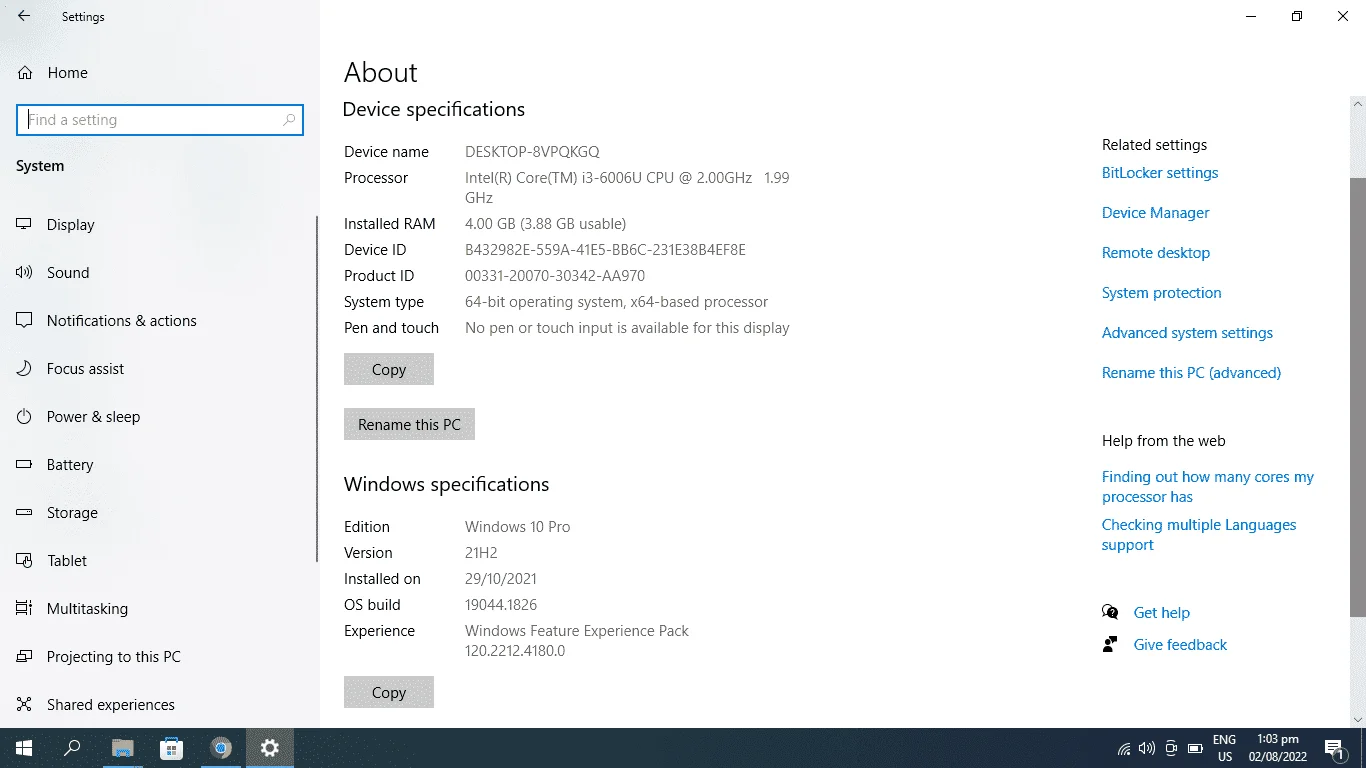The height and width of the screenshot is (768, 1366).
Task: Open the clock and date flyout
Action: pyautogui.click(x=1279, y=748)
